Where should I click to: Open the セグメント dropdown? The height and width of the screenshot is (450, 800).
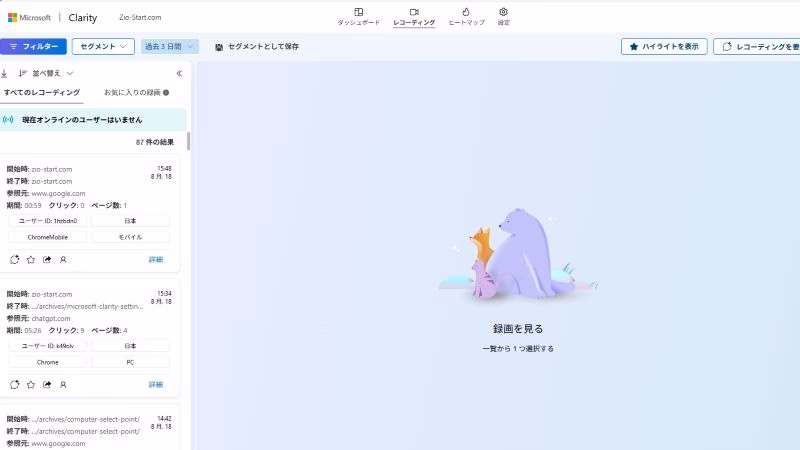click(x=103, y=46)
